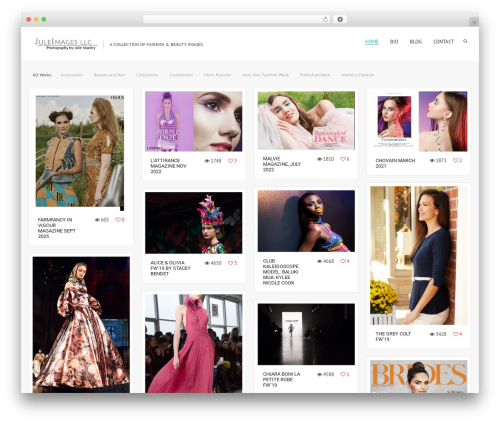Click views eye icon on Chovain card
The height and width of the screenshot is (423, 500).
tap(432, 160)
